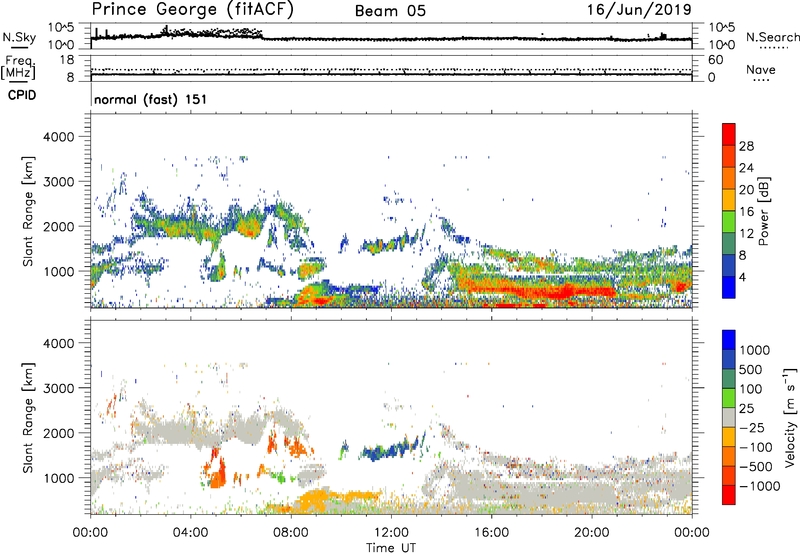Click the -100 tick on Velocity colorbar
800x554 pixels.
[755, 447]
